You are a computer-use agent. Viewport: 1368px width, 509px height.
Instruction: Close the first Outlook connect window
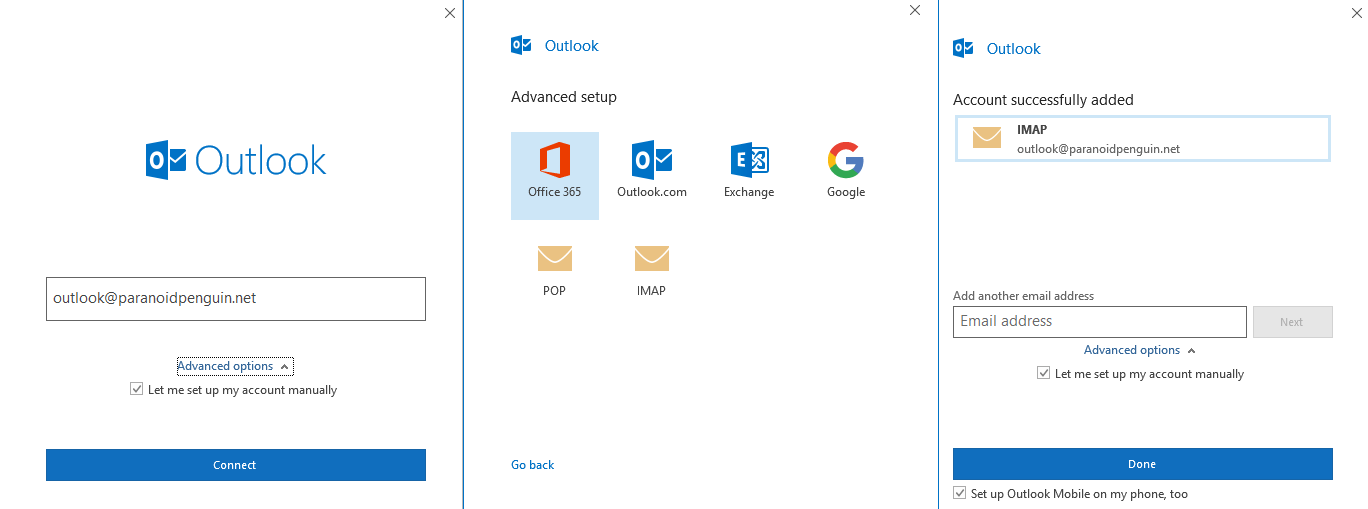pyautogui.click(x=450, y=13)
